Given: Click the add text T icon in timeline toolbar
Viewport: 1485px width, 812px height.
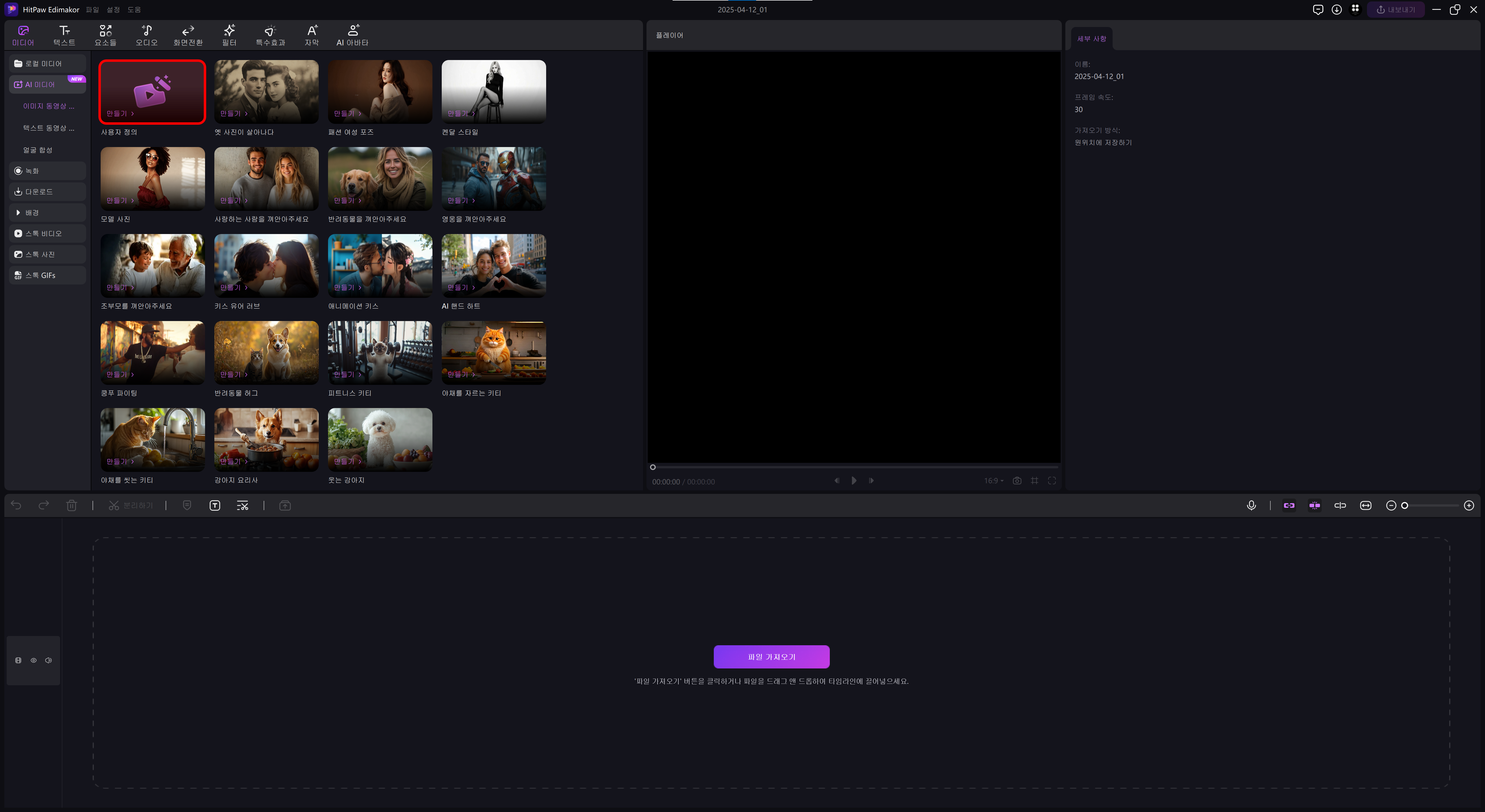Looking at the screenshot, I should click(x=214, y=505).
